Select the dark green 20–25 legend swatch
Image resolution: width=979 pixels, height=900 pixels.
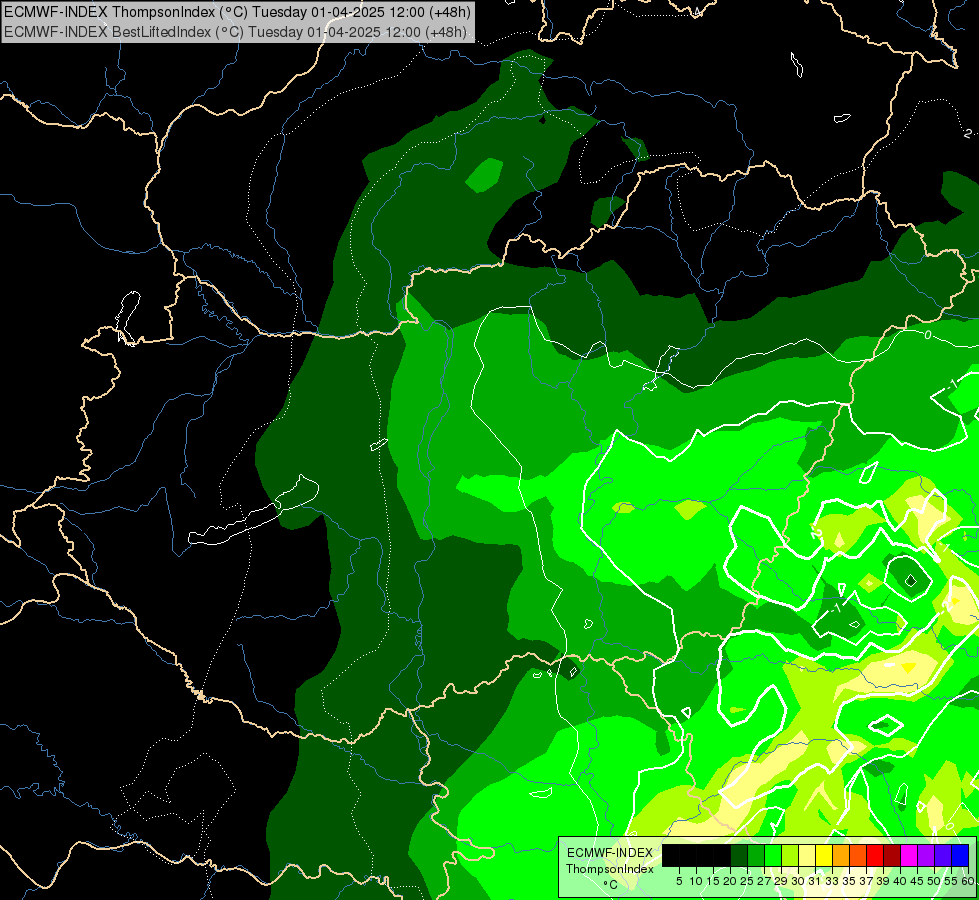[x=739, y=855]
